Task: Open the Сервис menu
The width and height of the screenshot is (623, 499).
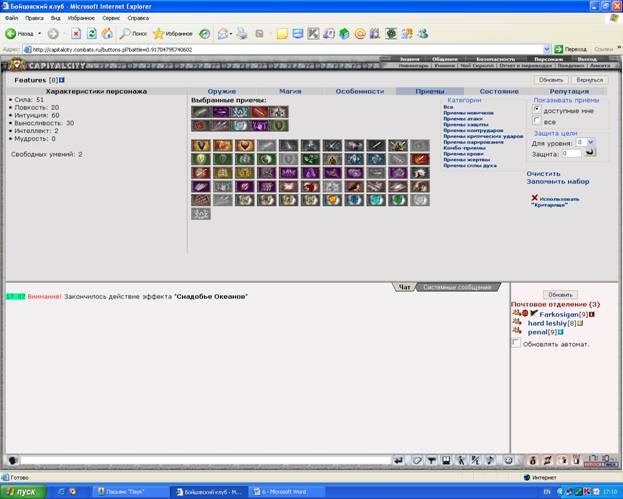Action: tap(111, 18)
